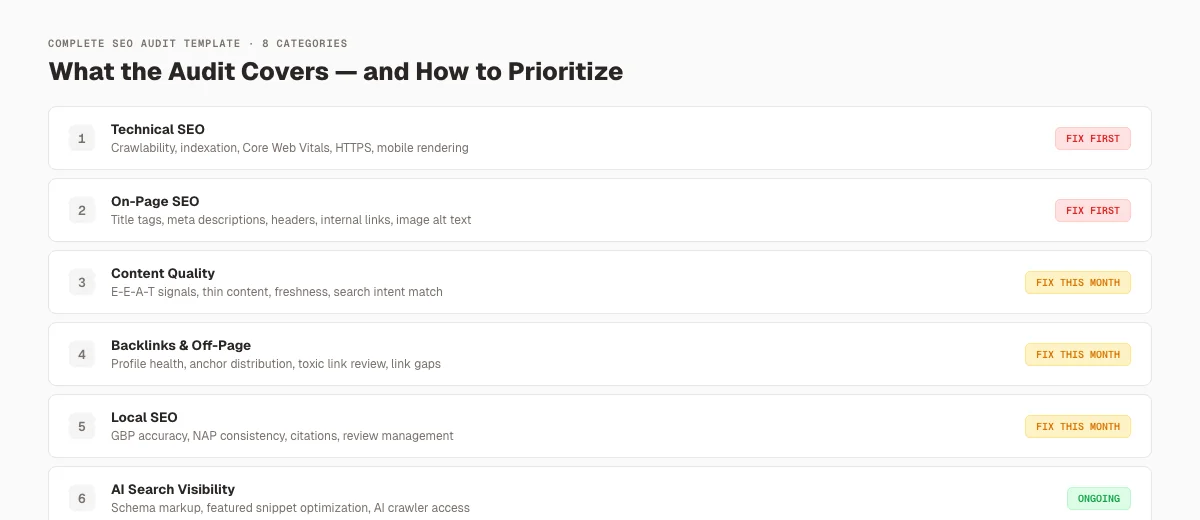Select the Technical SEO FIX FIRST tag
The width and height of the screenshot is (1200, 520).
coord(1093,138)
